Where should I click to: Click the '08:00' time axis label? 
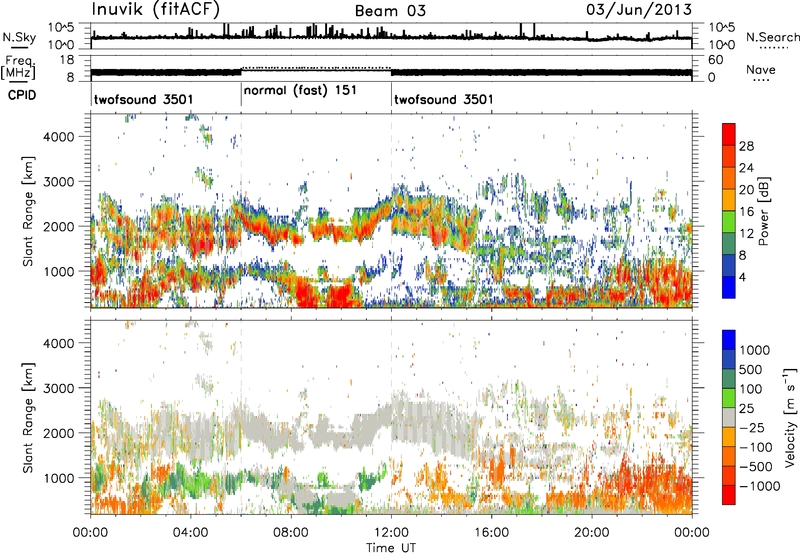click(x=290, y=533)
